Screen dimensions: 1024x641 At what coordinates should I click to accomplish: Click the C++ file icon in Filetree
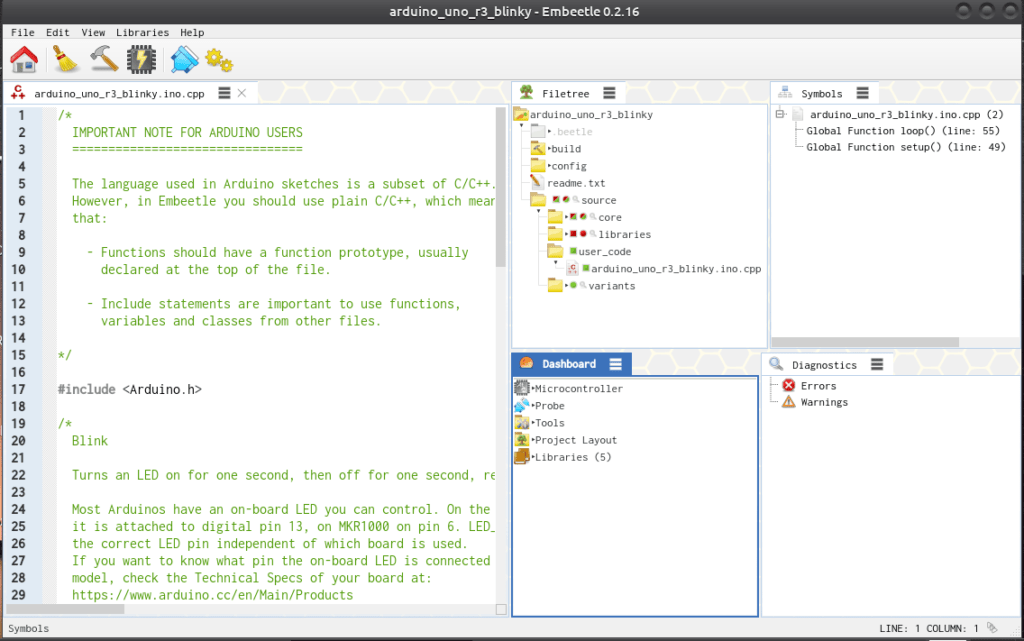click(572, 268)
